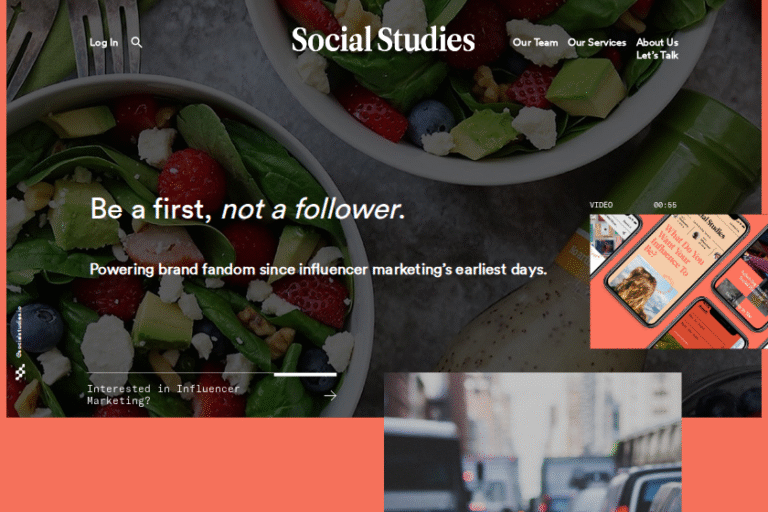Play the phone mockups video thumbnail
The image size is (768, 512).
678,280
